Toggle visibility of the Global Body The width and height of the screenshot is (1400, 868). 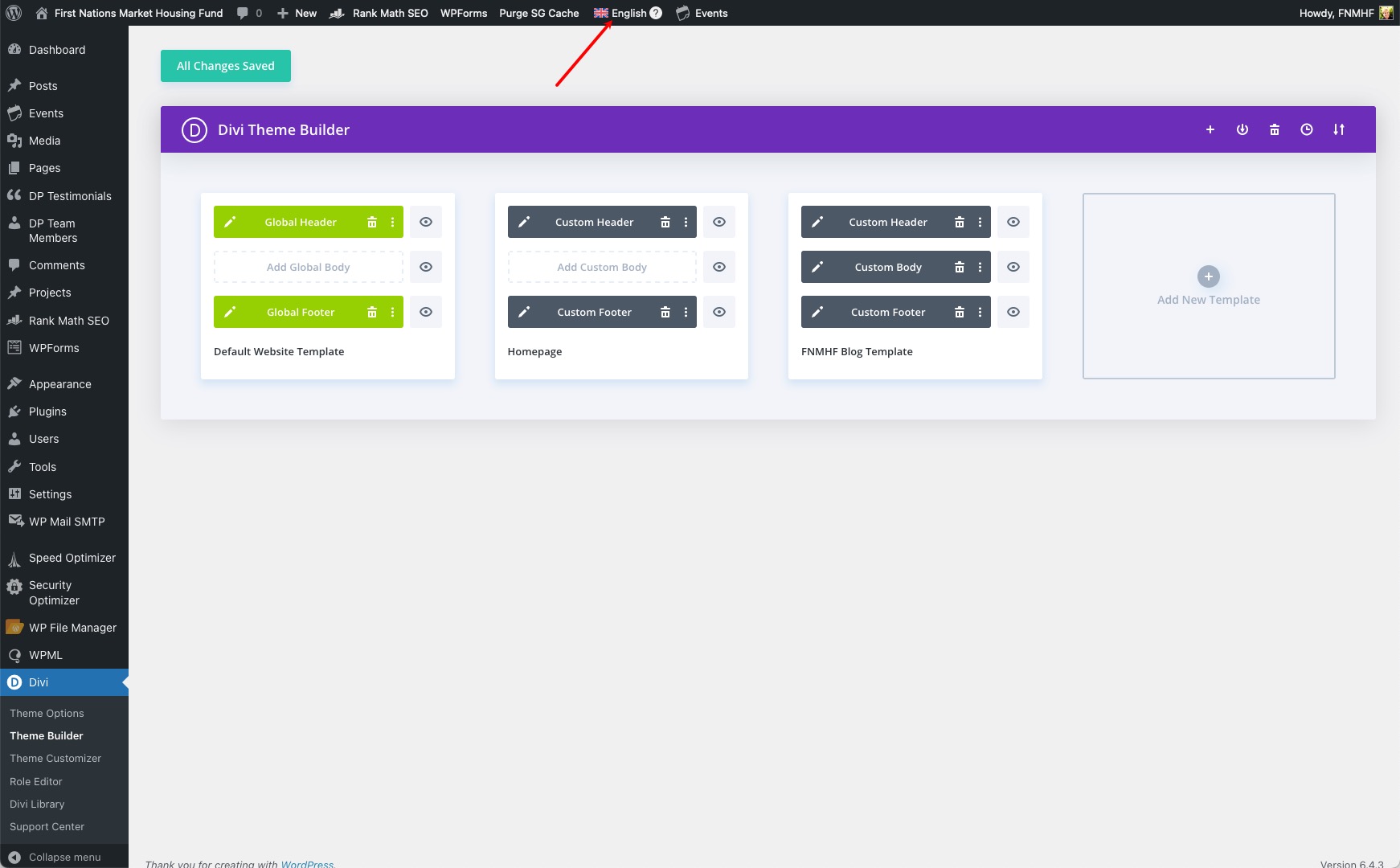pos(426,267)
